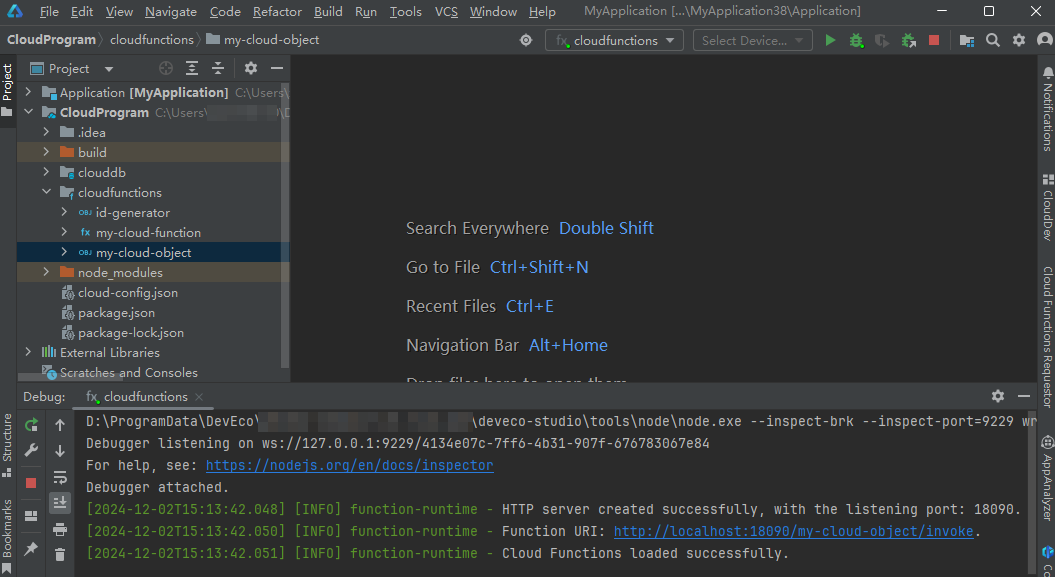Open Search Everywhere magnifier icon
The height and width of the screenshot is (577, 1055).
coord(992,41)
